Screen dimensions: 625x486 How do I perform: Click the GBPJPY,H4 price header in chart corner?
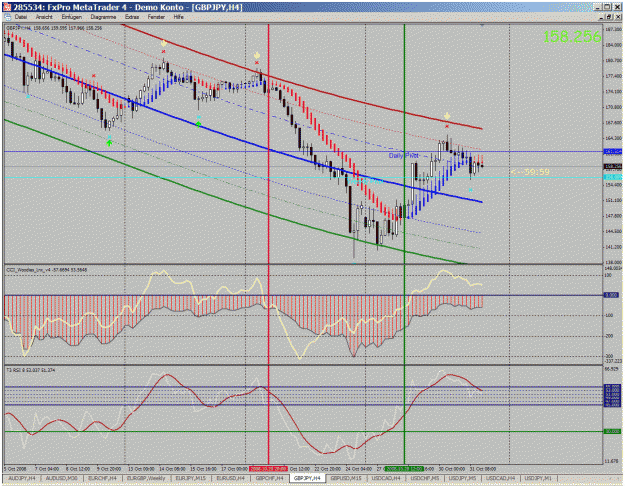tap(54, 28)
